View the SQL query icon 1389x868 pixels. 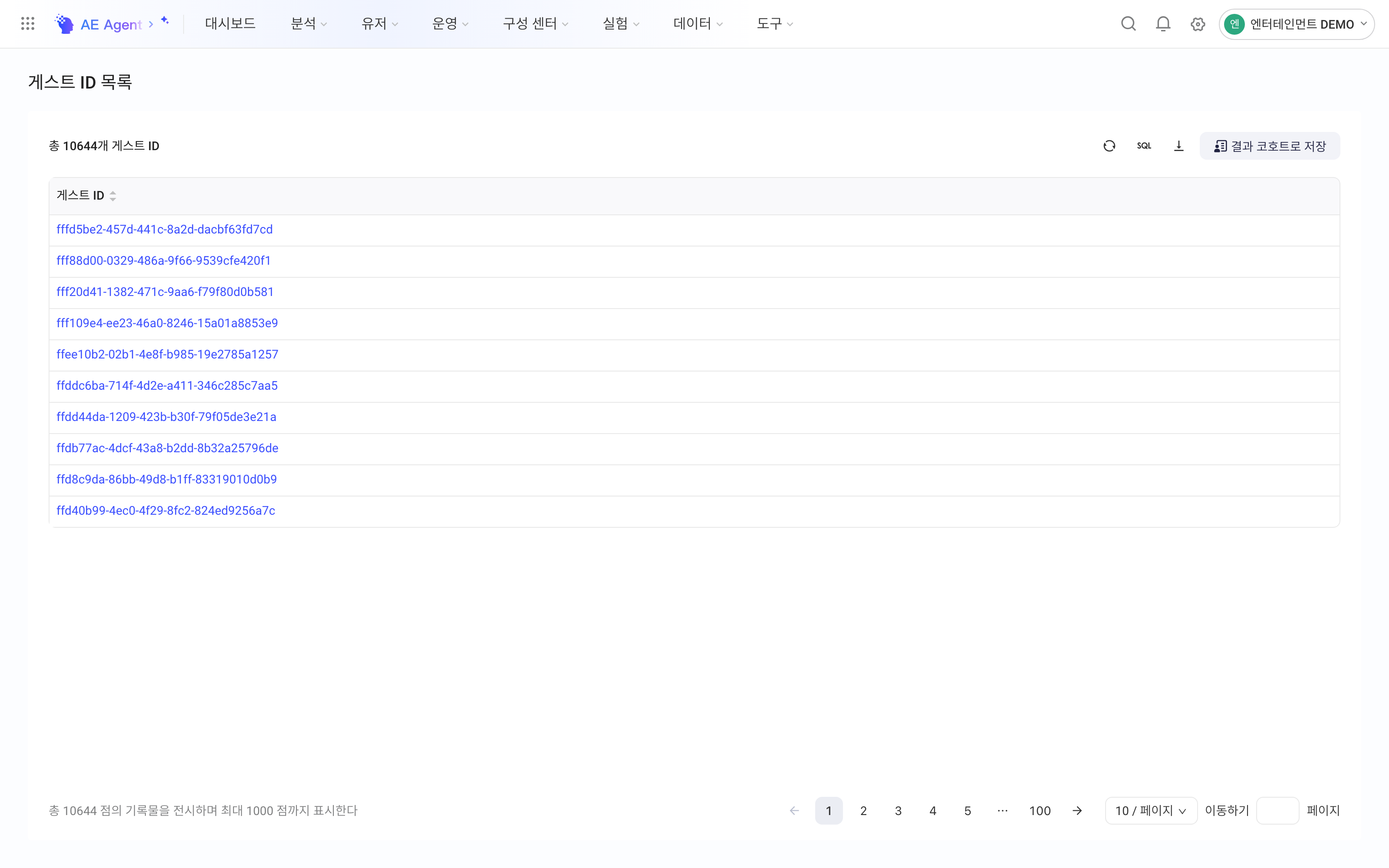pos(1144,146)
